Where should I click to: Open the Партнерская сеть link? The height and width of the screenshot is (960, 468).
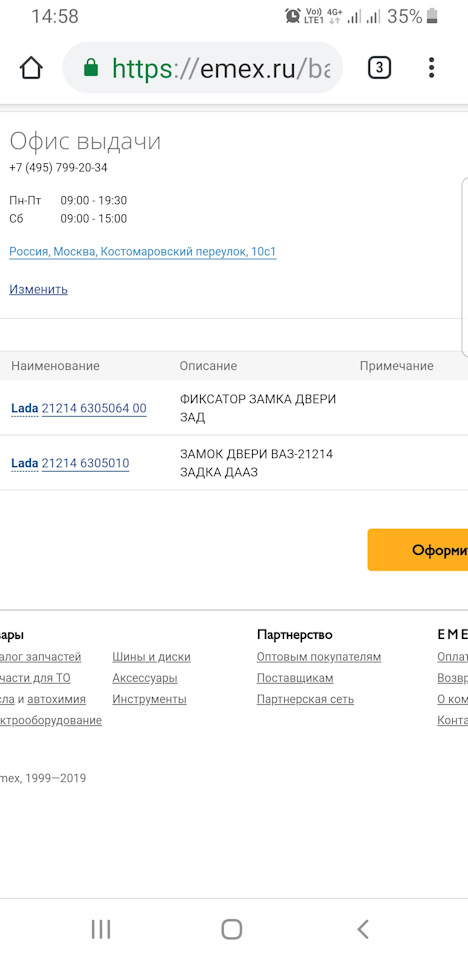(306, 699)
